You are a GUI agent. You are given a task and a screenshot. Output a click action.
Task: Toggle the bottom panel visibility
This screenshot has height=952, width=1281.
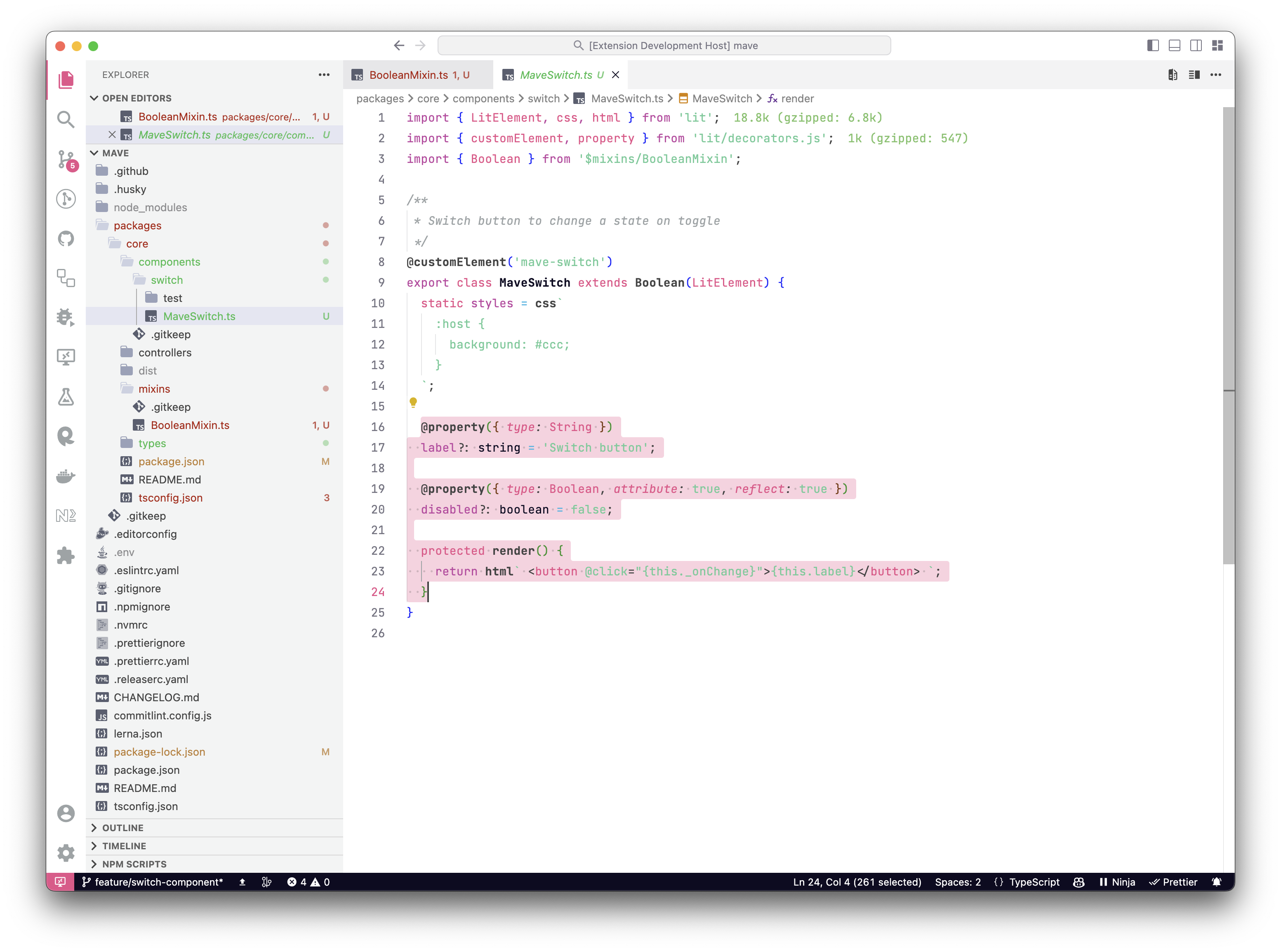1175,45
